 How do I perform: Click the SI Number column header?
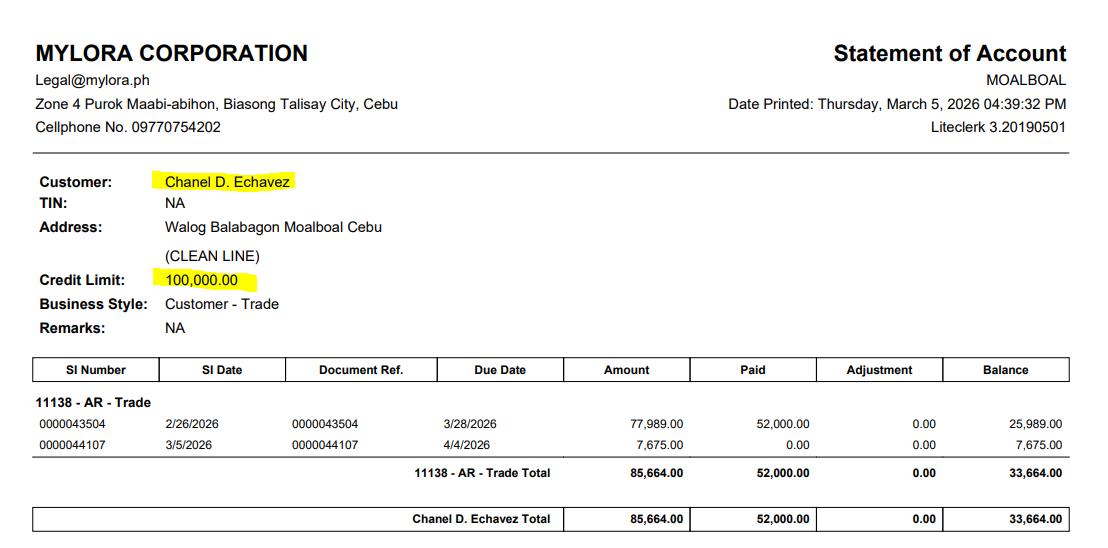pyautogui.click(x=96, y=370)
